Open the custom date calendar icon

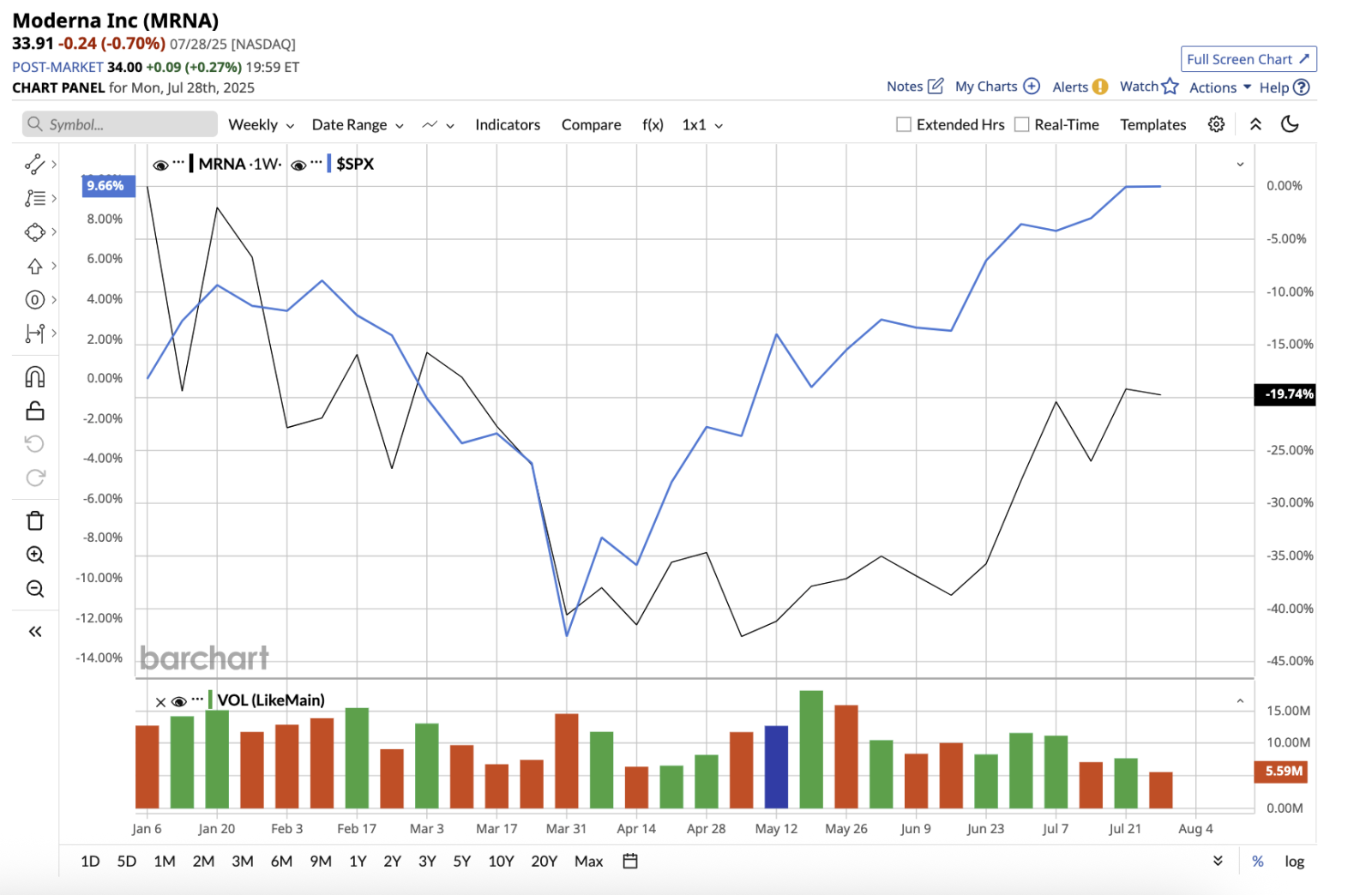point(630,861)
